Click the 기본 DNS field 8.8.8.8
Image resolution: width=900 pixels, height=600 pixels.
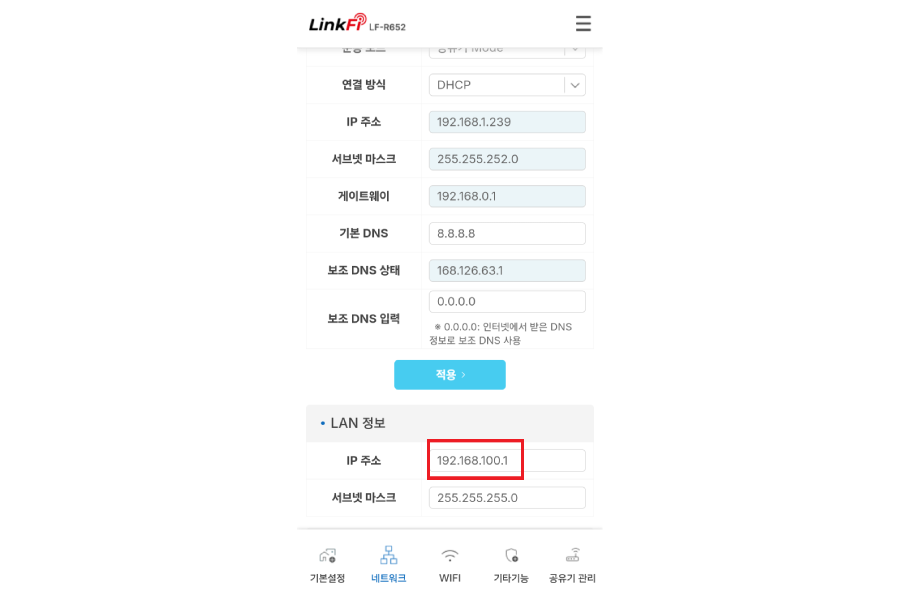tap(507, 234)
